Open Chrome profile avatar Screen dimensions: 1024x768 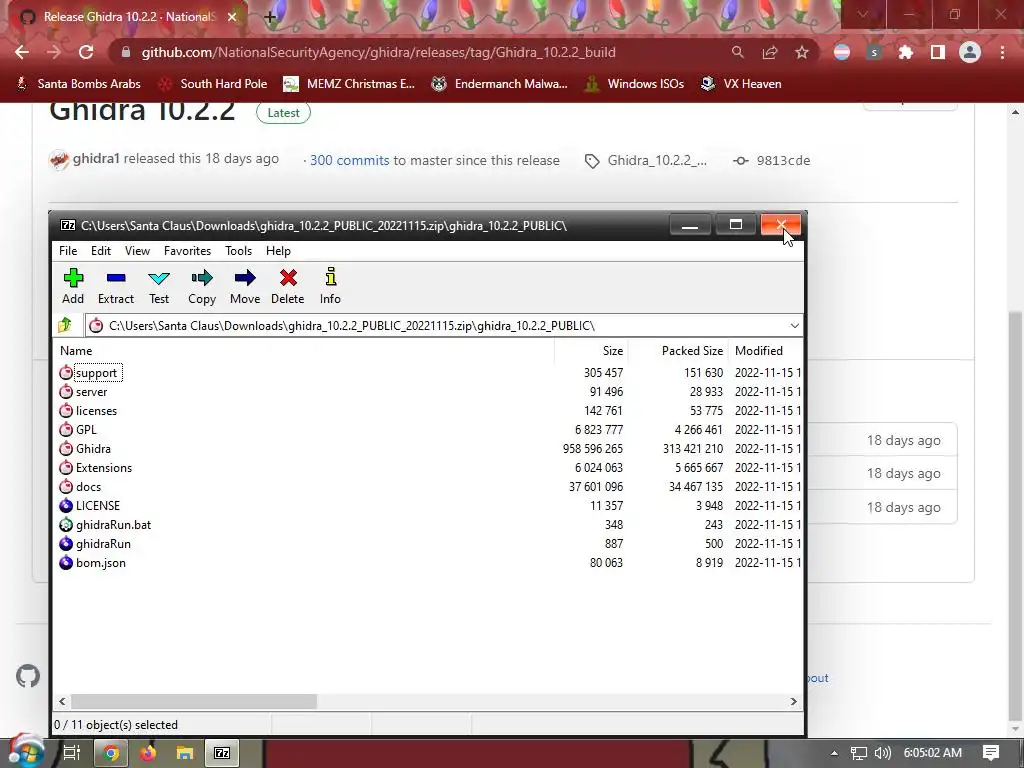point(970,52)
